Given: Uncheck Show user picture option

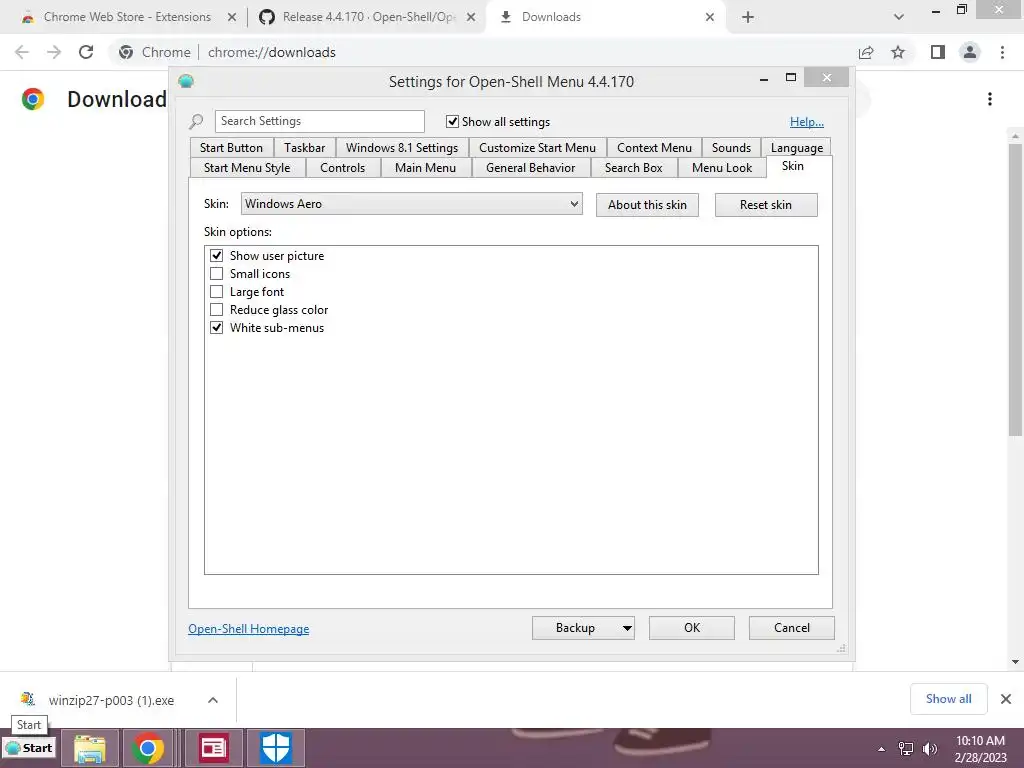Looking at the screenshot, I should point(216,255).
